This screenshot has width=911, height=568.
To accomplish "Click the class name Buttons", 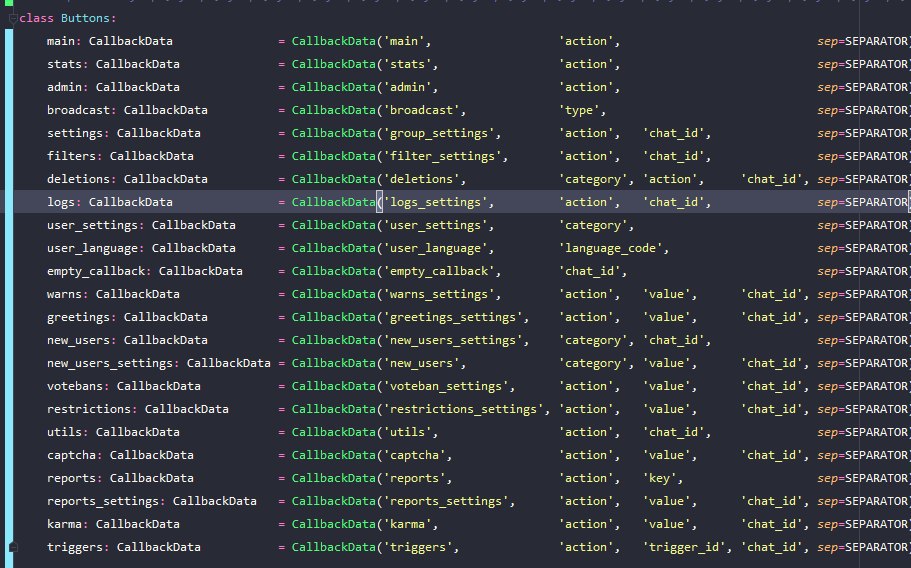I will coord(85,18).
